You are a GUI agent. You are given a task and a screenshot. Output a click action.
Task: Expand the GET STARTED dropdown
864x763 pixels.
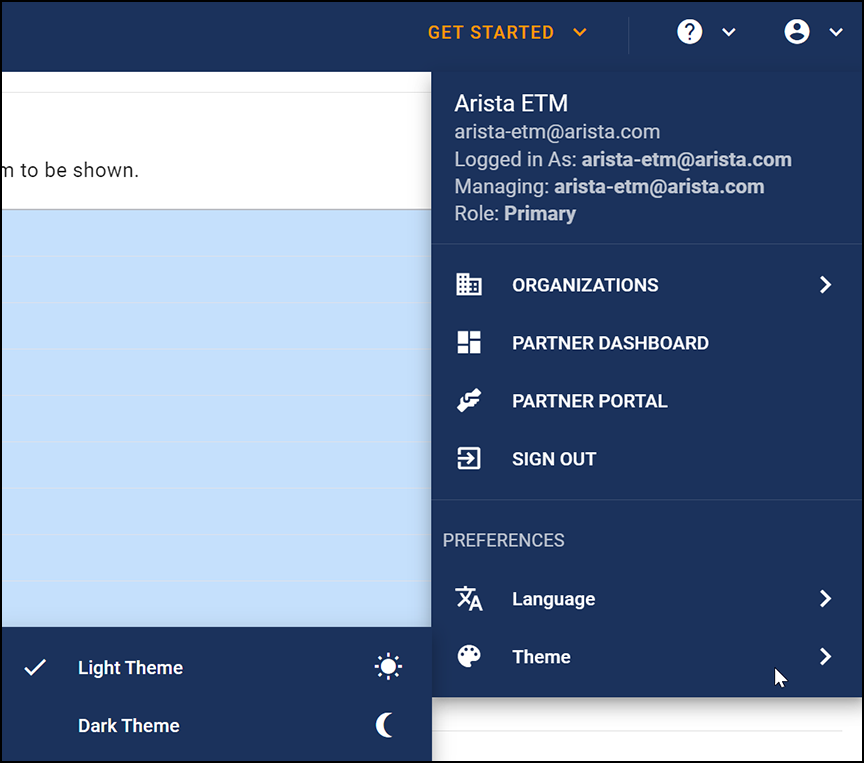(580, 32)
